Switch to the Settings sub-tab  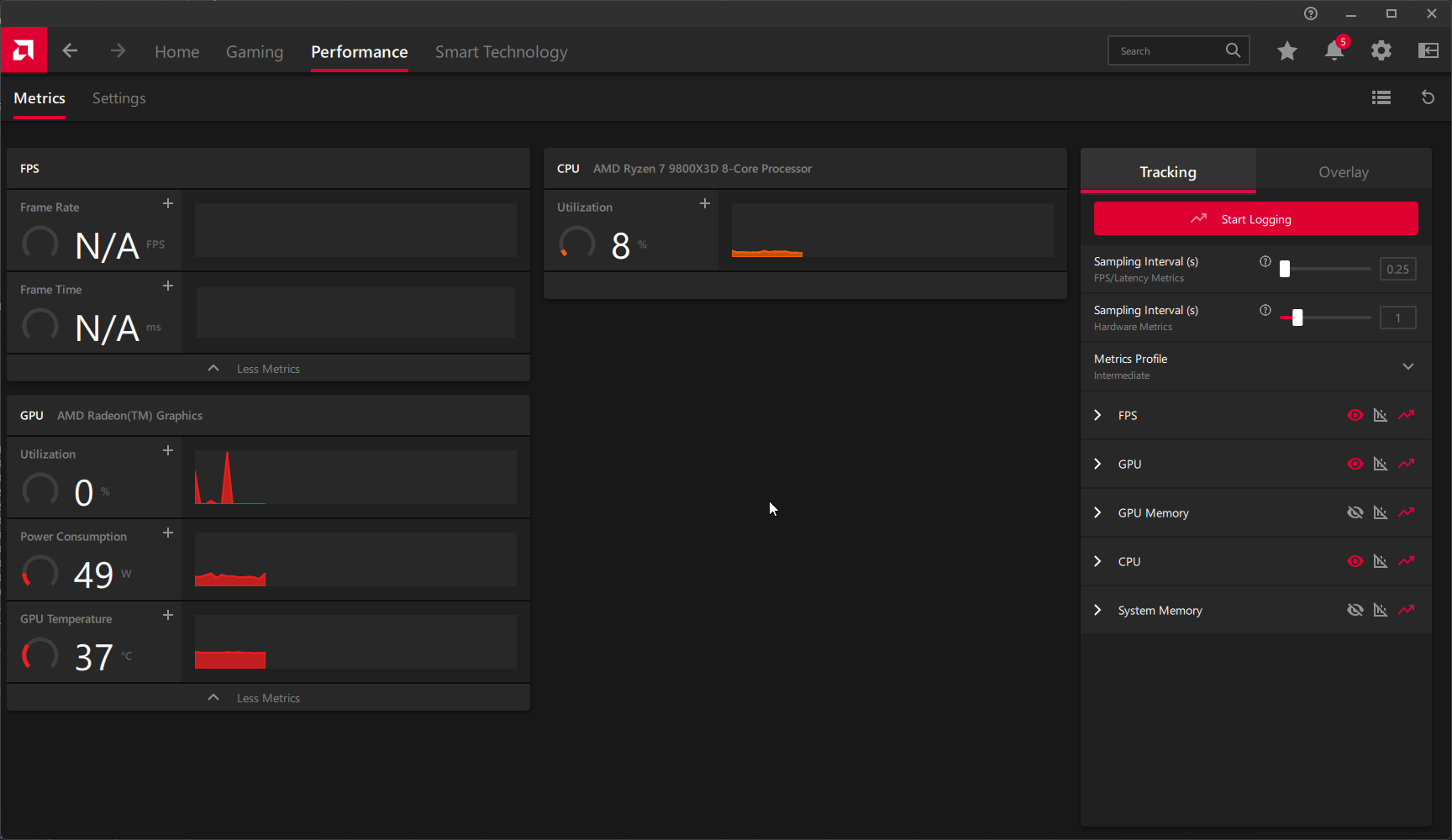click(x=119, y=98)
